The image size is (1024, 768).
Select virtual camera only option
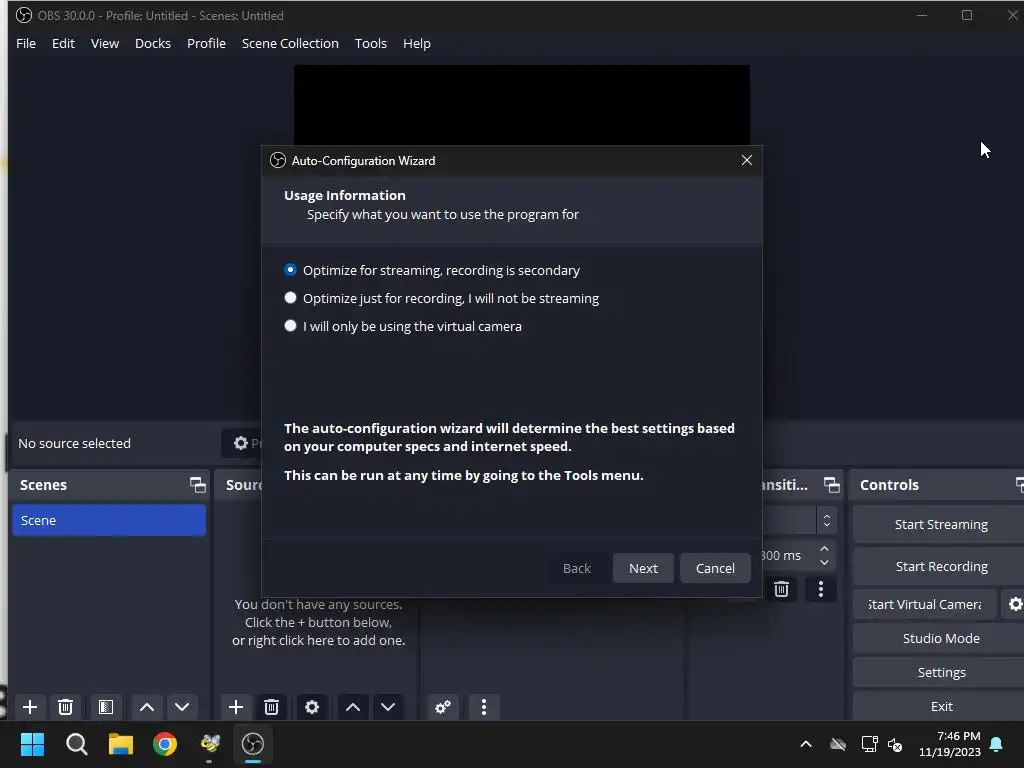coord(403,327)
